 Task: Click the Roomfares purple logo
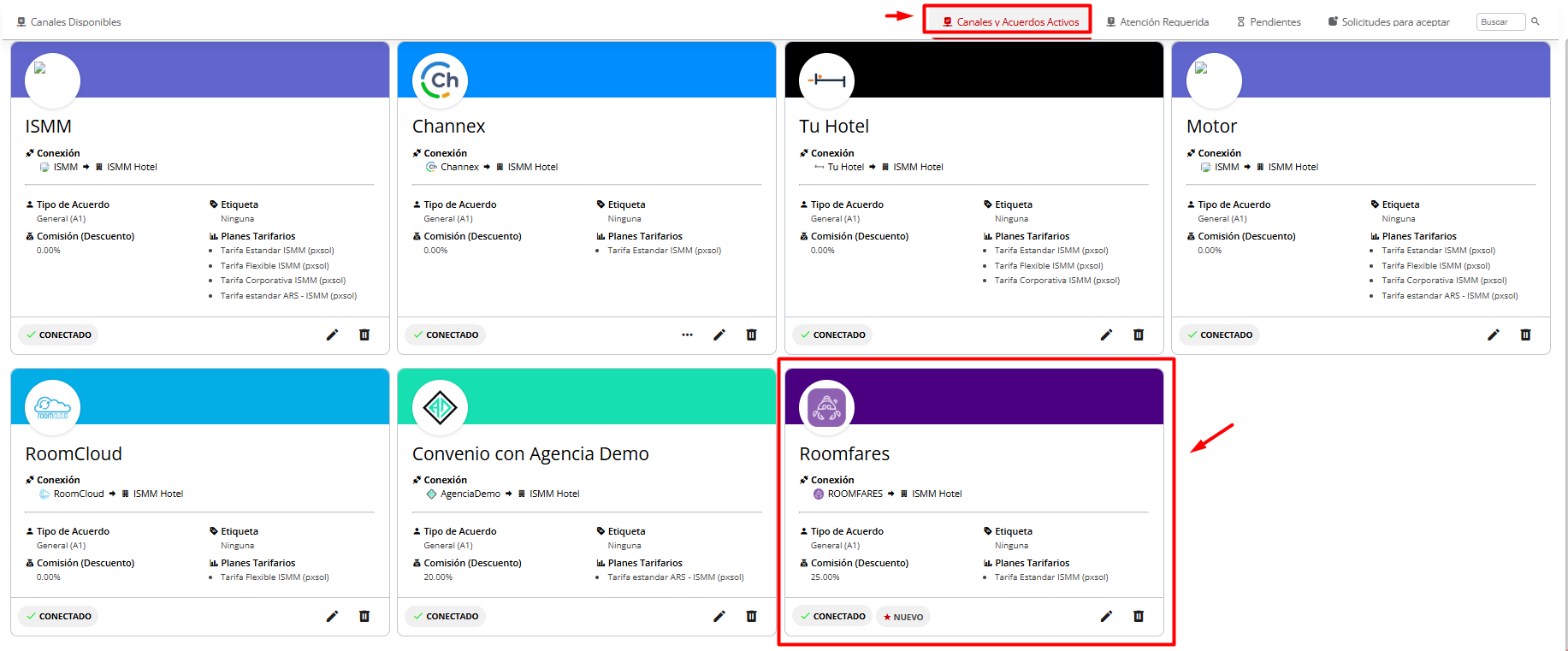tap(826, 407)
